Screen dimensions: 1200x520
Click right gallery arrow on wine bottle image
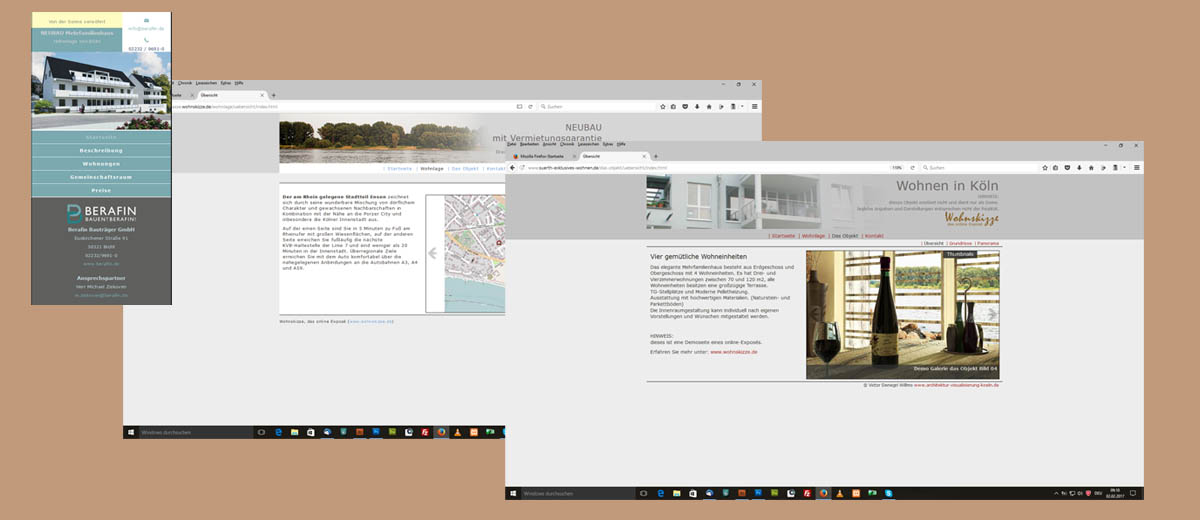coord(991,313)
